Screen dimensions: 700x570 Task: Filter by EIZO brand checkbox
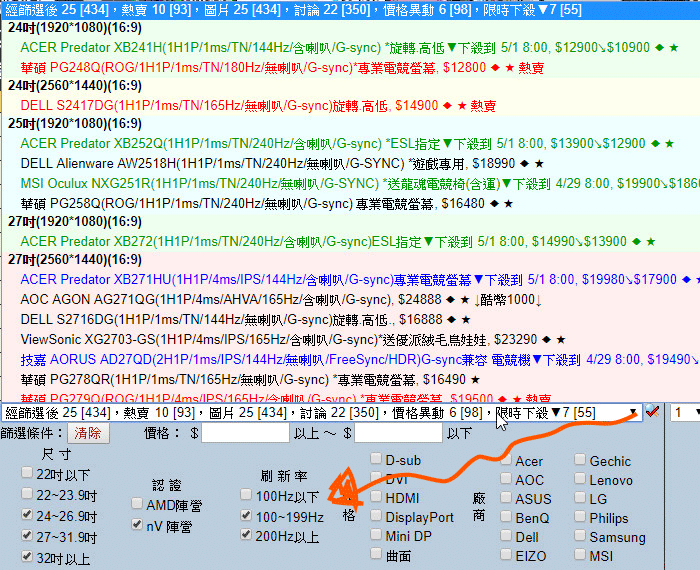506,554
